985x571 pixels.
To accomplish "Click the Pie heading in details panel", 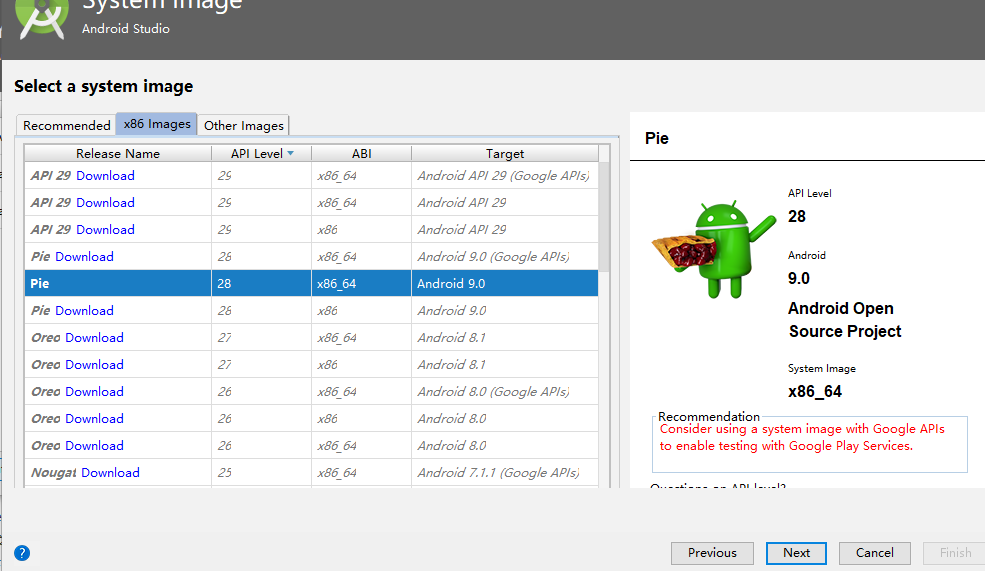I will pyautogui.click(x=656, y=138).
